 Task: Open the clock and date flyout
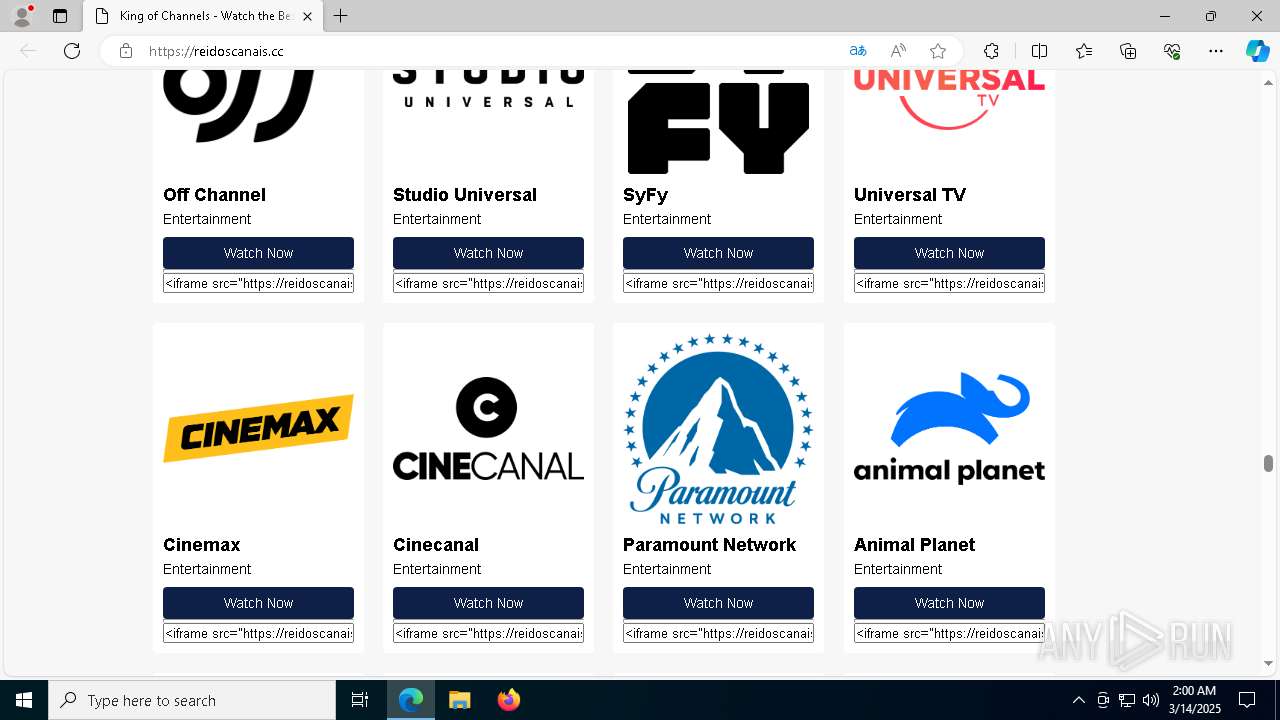(1194, 700)
